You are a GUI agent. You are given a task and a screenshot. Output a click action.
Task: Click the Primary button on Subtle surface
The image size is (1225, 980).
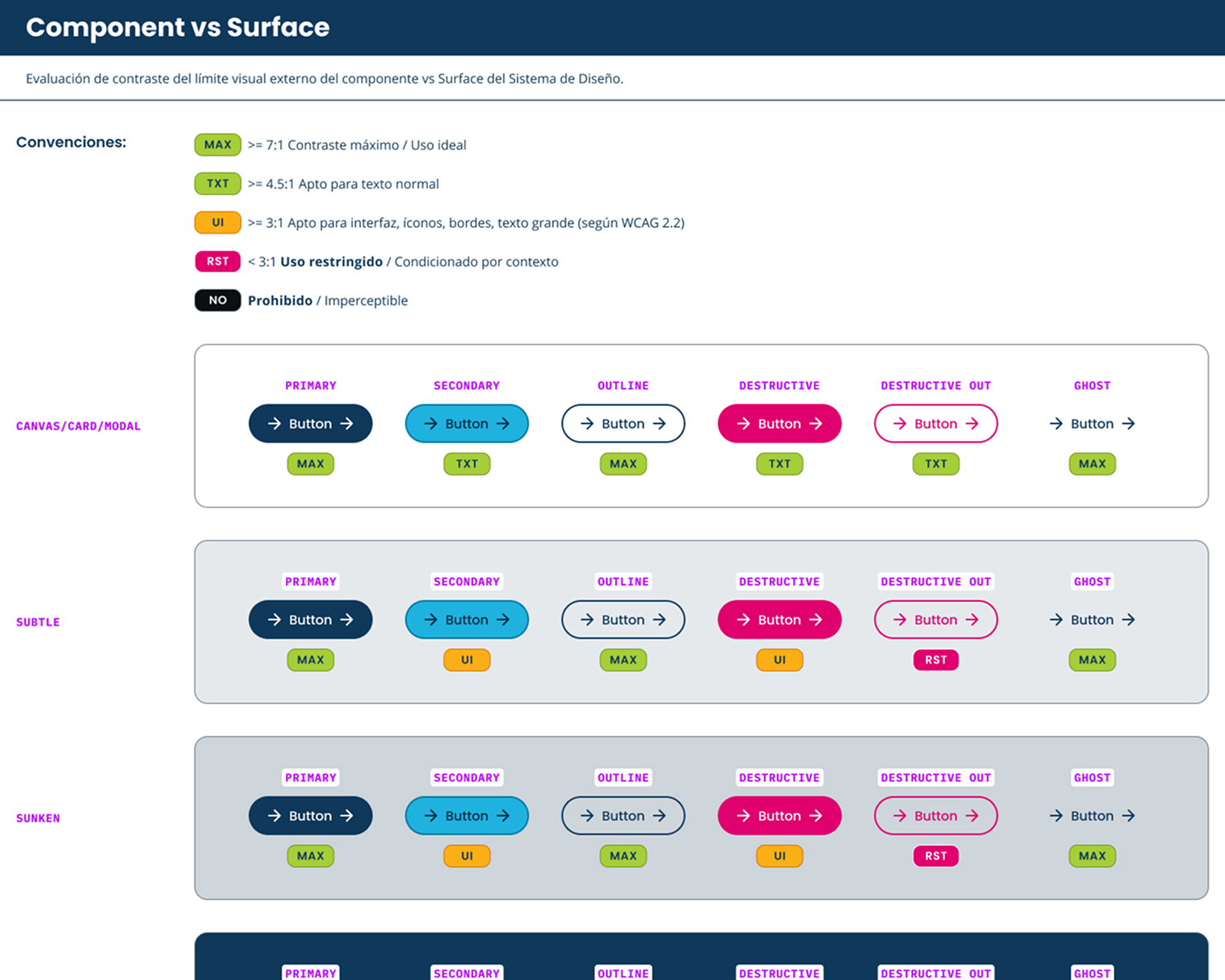coord(310,620)
